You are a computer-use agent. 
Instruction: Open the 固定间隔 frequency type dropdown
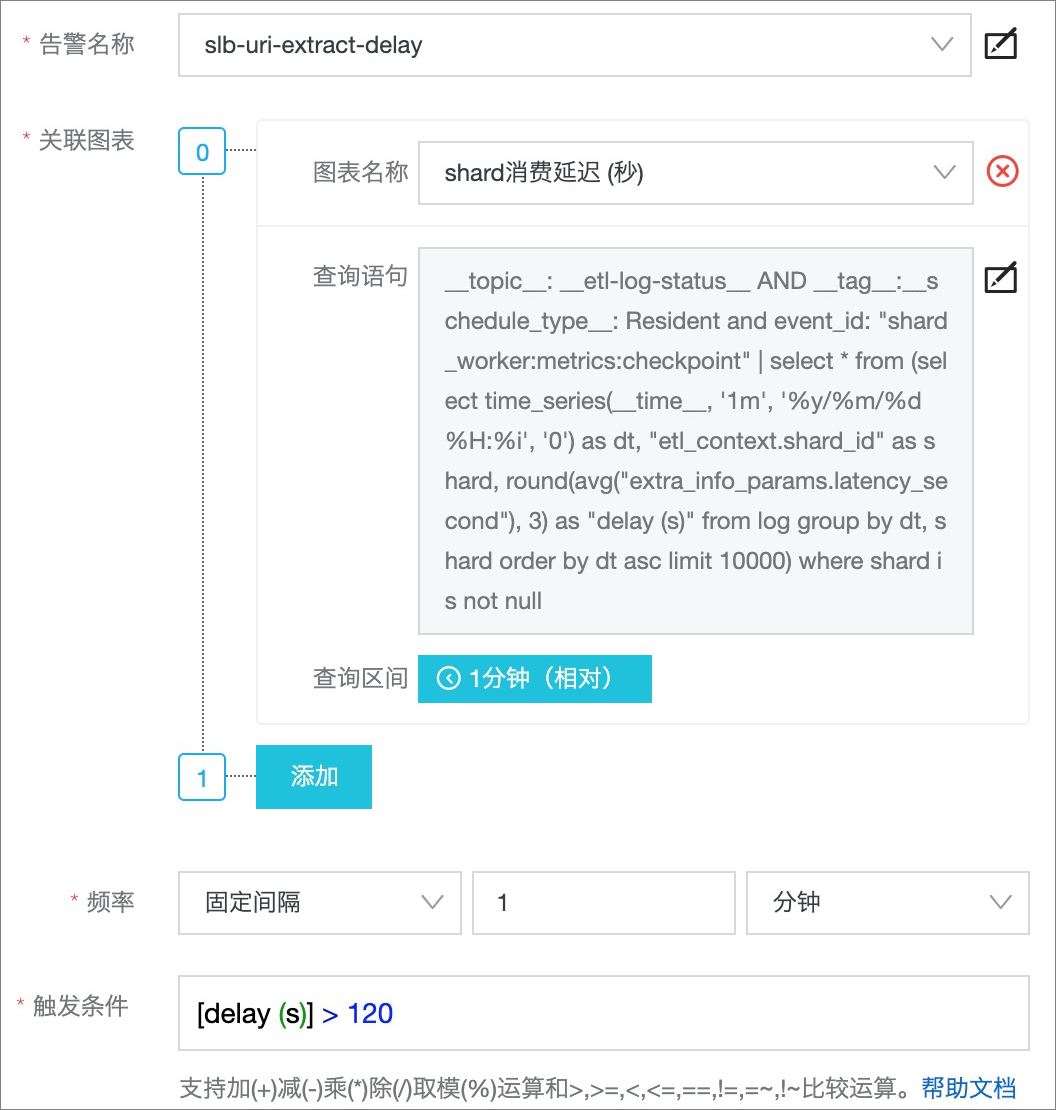point(319,903)
